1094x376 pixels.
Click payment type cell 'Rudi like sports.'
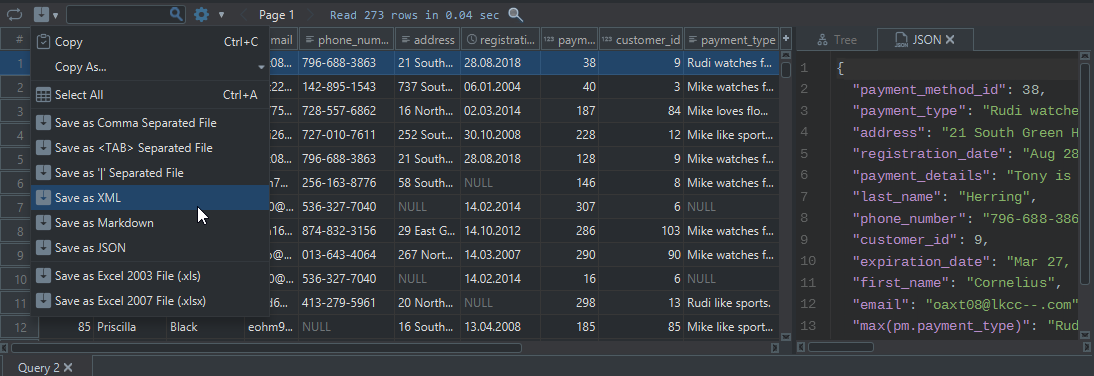pyautogui.click(x=731, y=303)
